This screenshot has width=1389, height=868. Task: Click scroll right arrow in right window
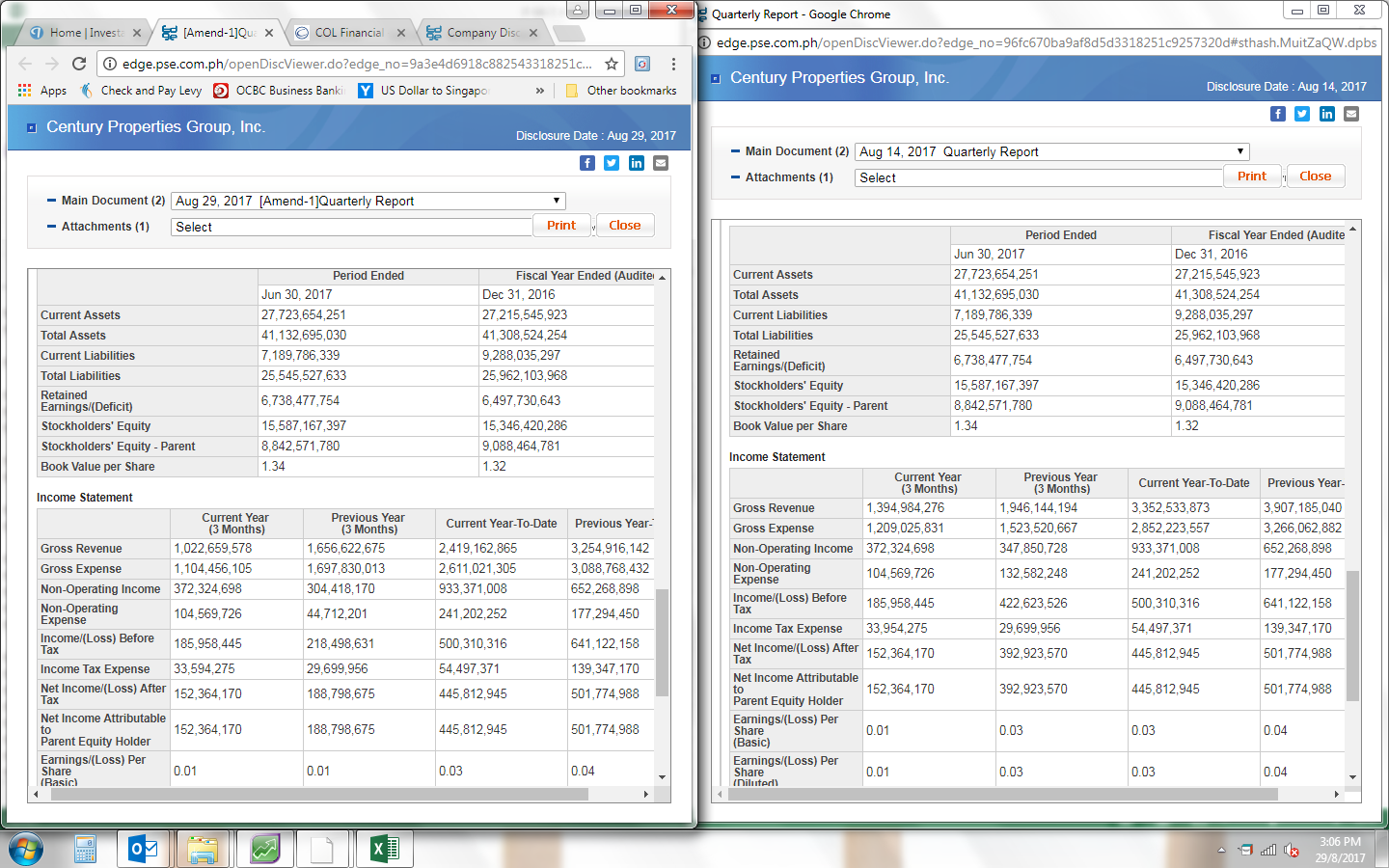[x=1337, y=795]
